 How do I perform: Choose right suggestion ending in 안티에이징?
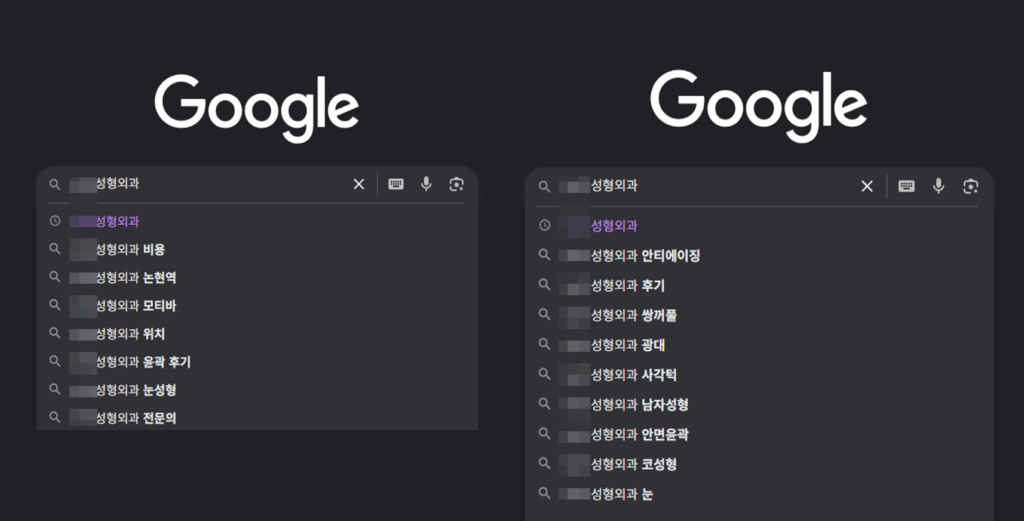(x=759, y=255)
